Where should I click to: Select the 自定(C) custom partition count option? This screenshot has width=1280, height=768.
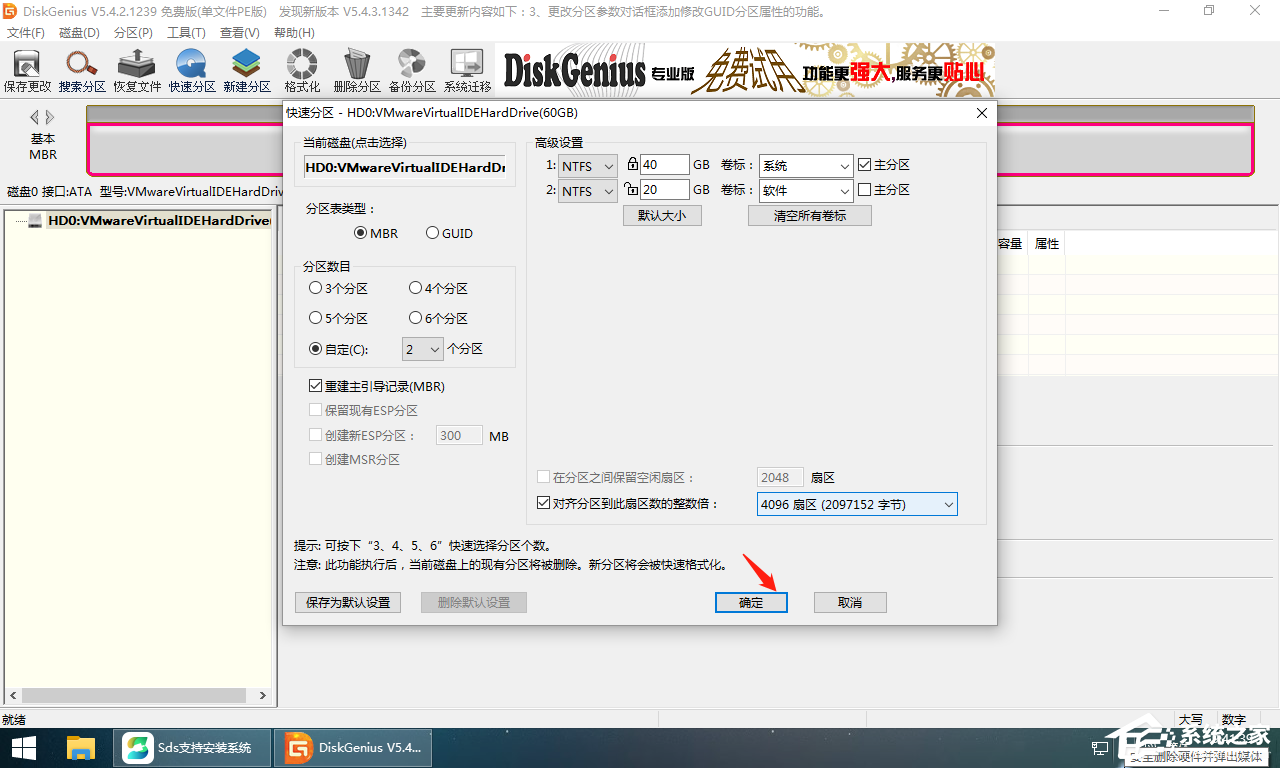[x=339, y=349]
